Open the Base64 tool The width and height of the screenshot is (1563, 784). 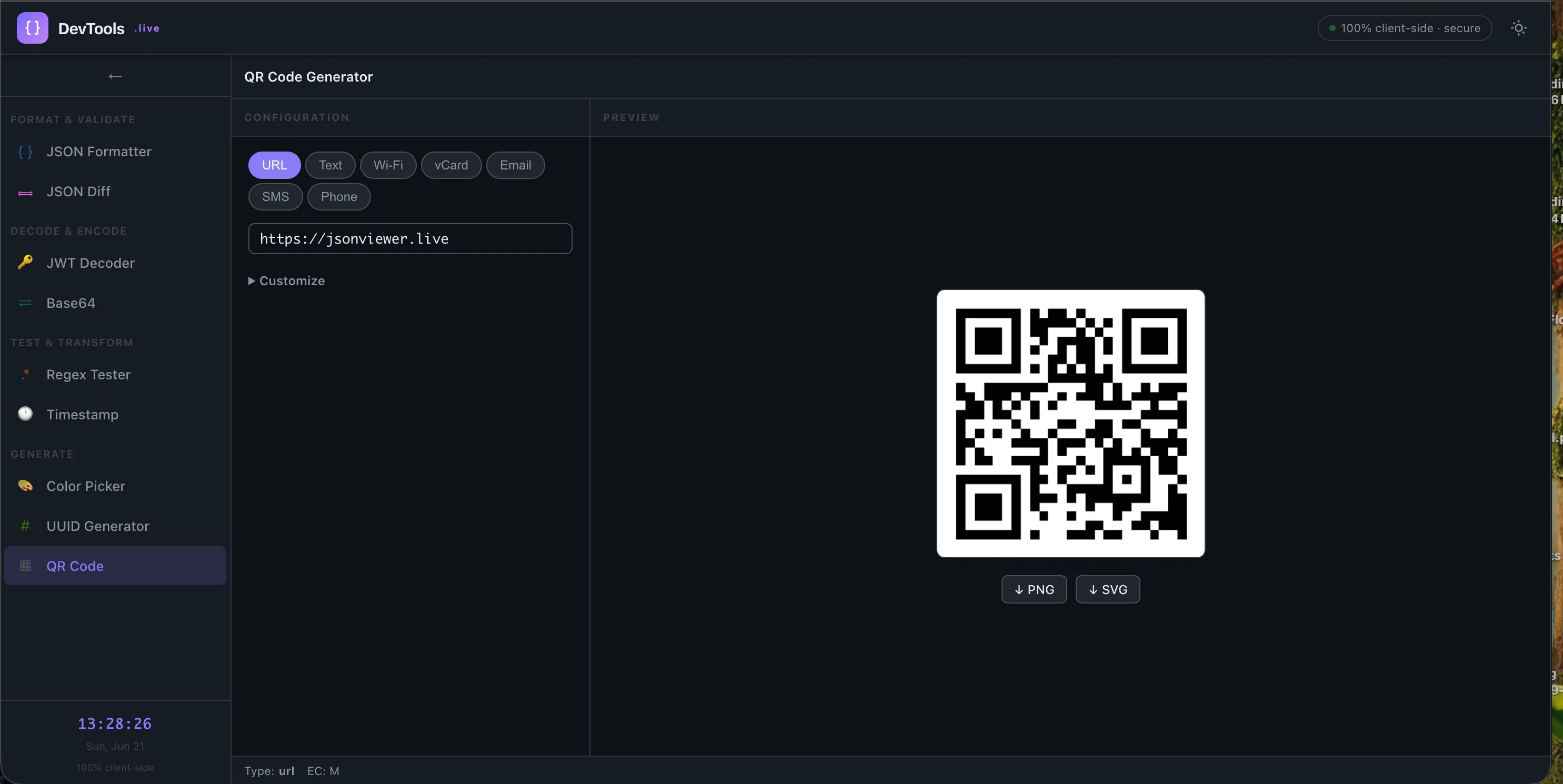pos(115,303)
